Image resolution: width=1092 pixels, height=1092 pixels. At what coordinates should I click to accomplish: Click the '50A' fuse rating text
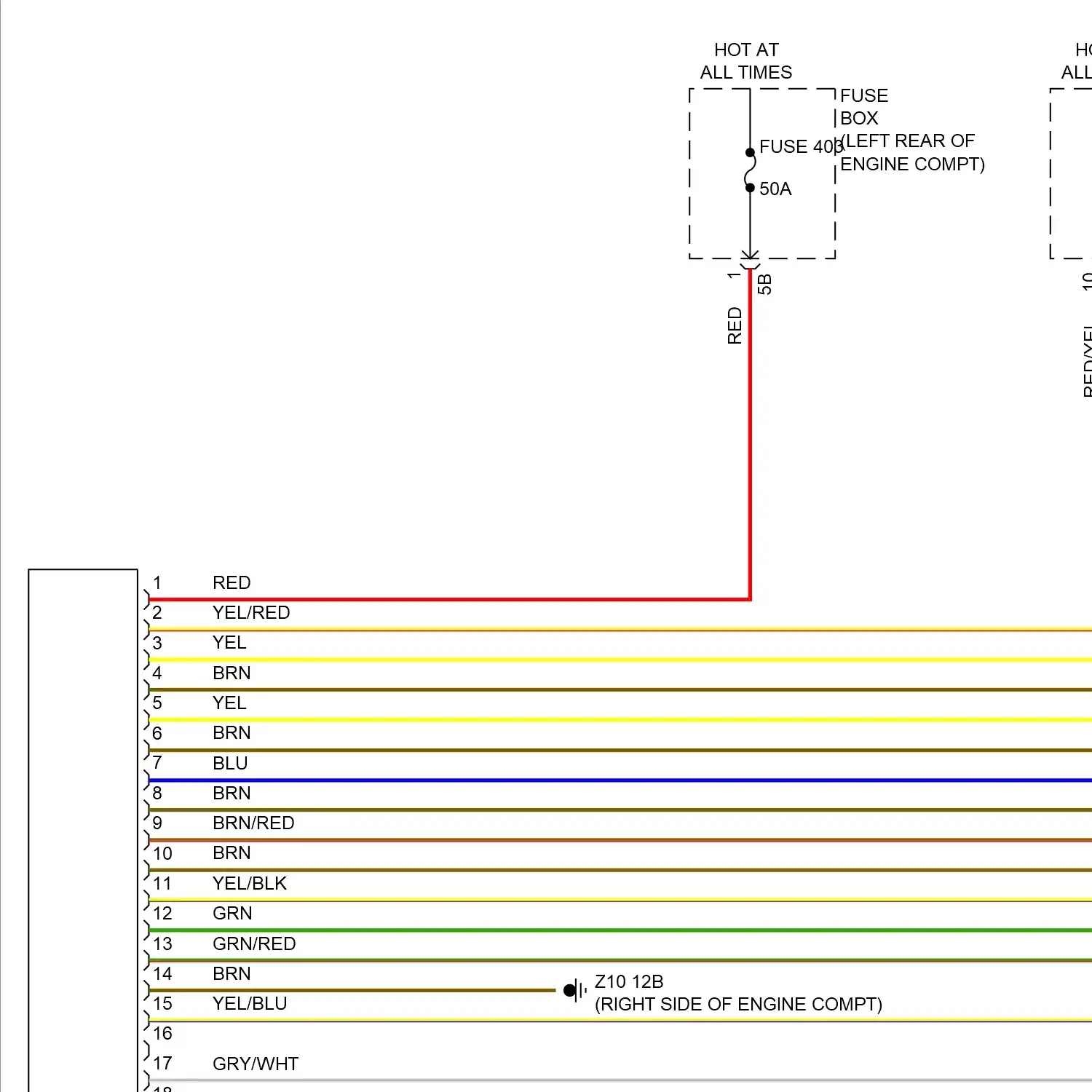(775, 189)
